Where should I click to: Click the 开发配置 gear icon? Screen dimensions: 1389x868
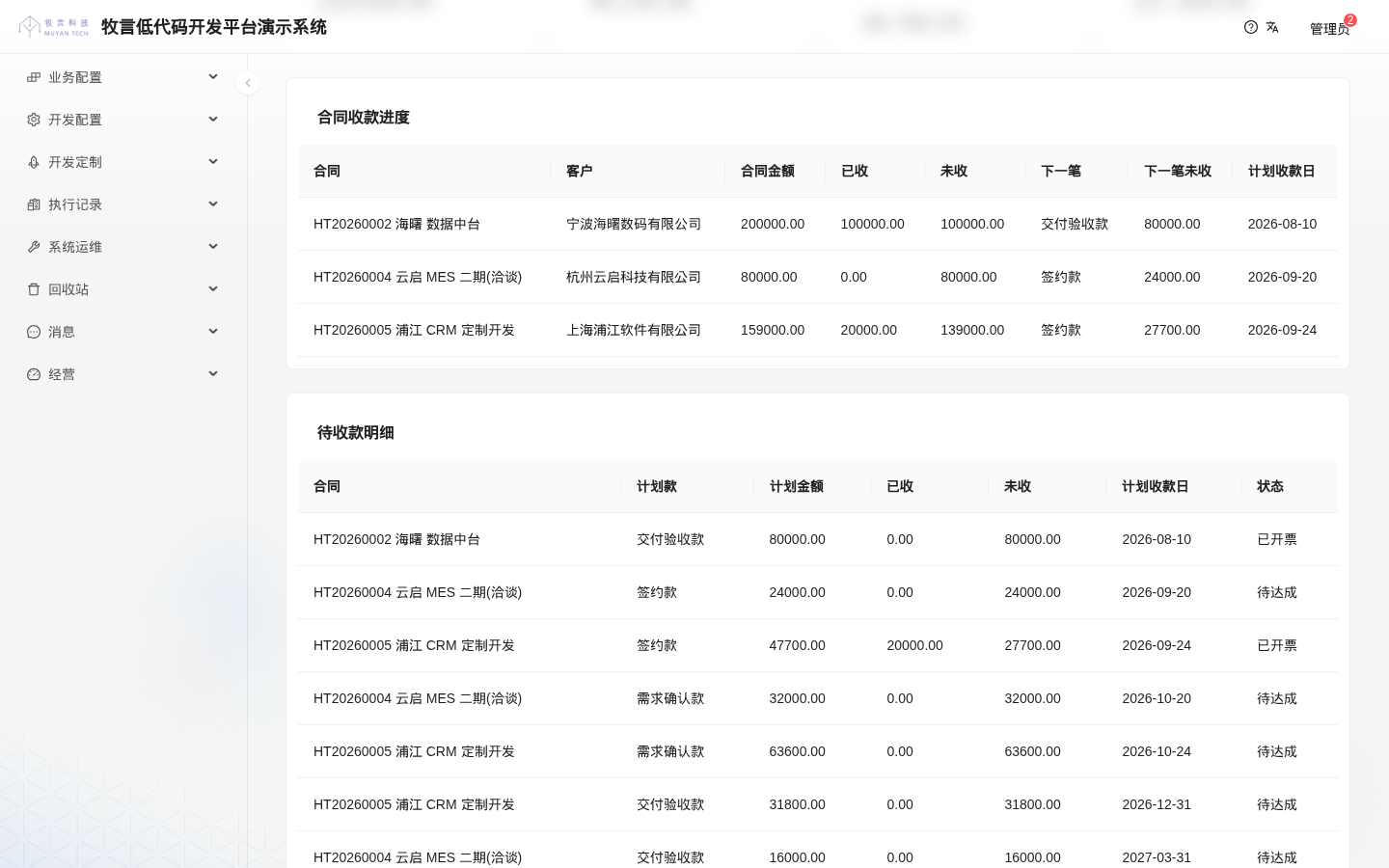pyautogui.click(x=34, y=120)
